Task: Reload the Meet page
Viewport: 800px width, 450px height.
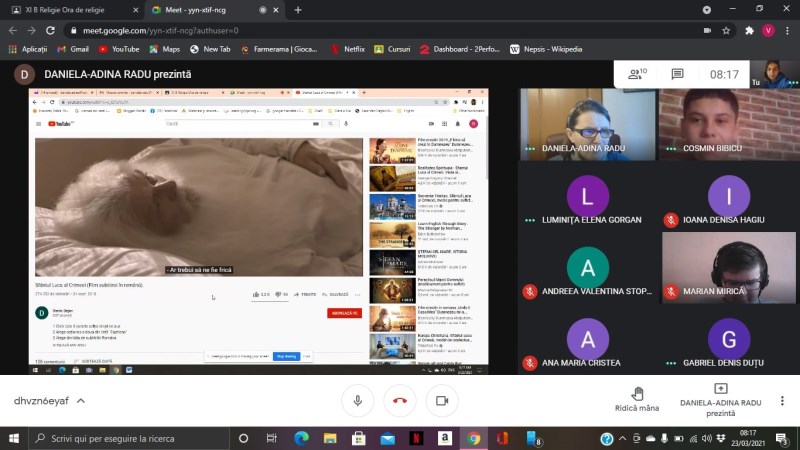Action: (50, 31)
